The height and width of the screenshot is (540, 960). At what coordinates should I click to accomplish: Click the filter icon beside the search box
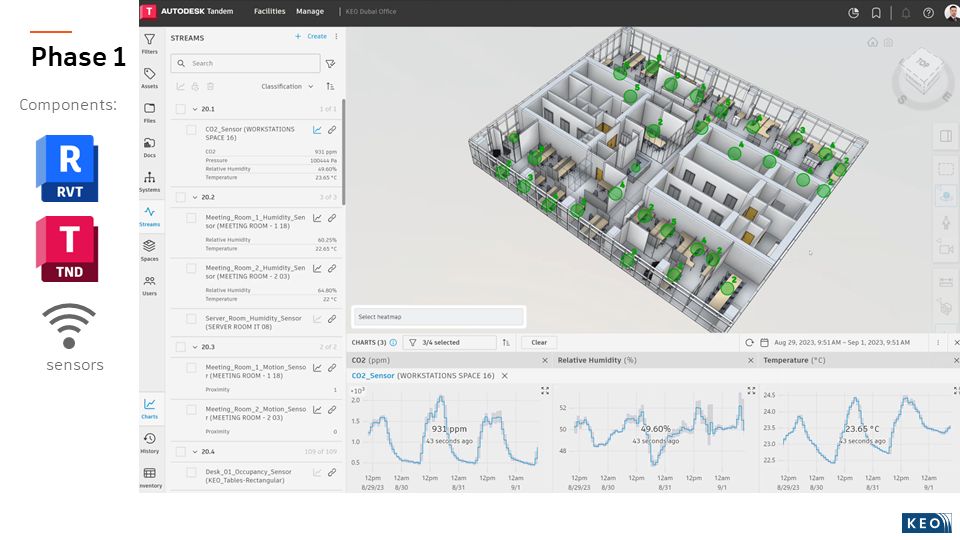click(331, 64)
